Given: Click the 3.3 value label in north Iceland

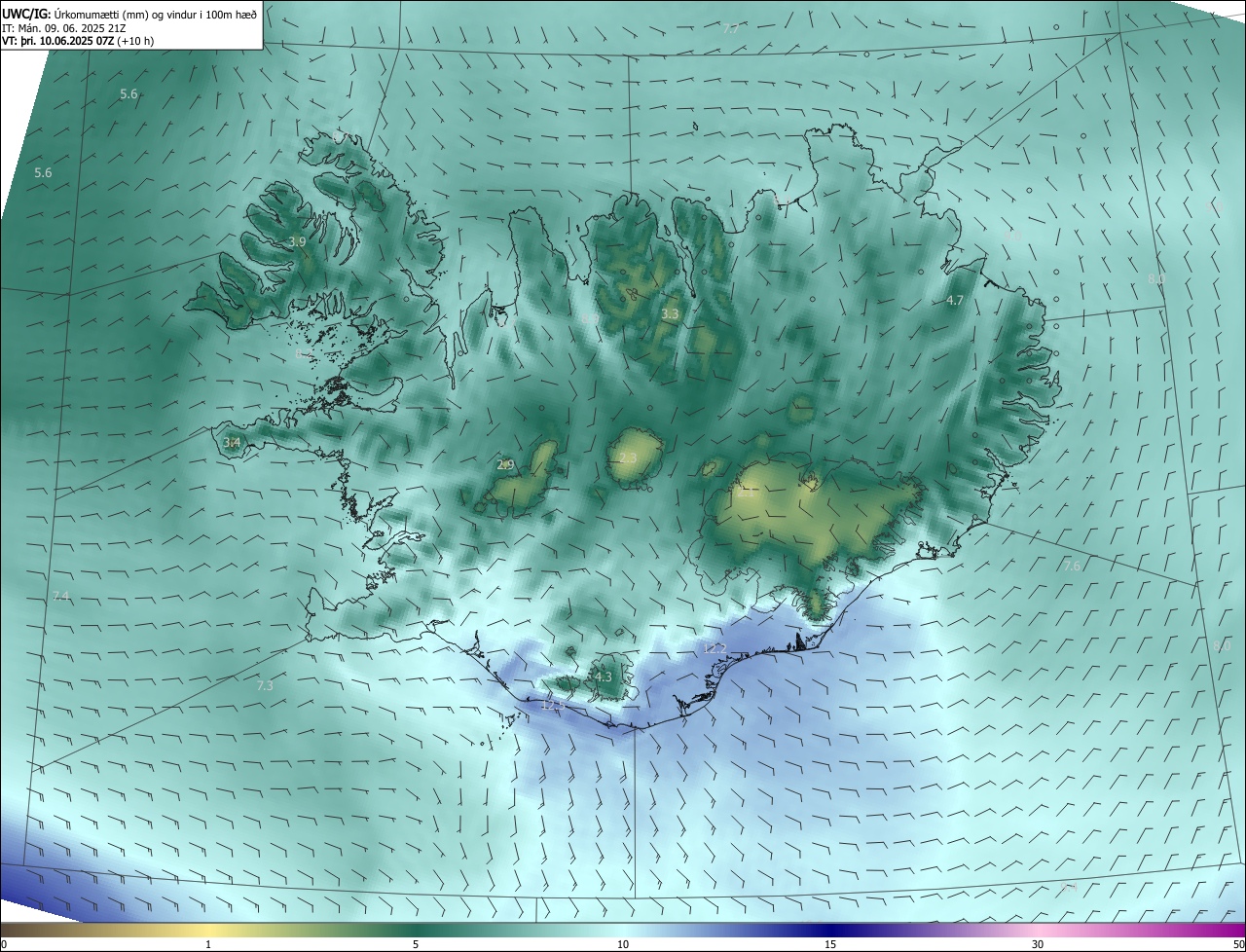Looking at the screenshot, I should pos(670,314).
